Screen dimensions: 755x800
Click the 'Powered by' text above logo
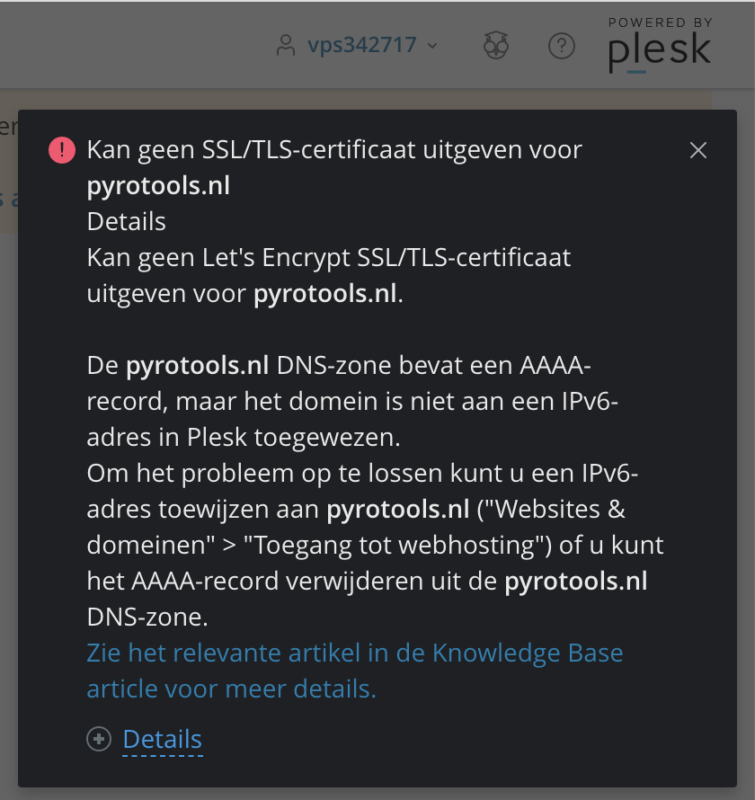coord(660,22)
